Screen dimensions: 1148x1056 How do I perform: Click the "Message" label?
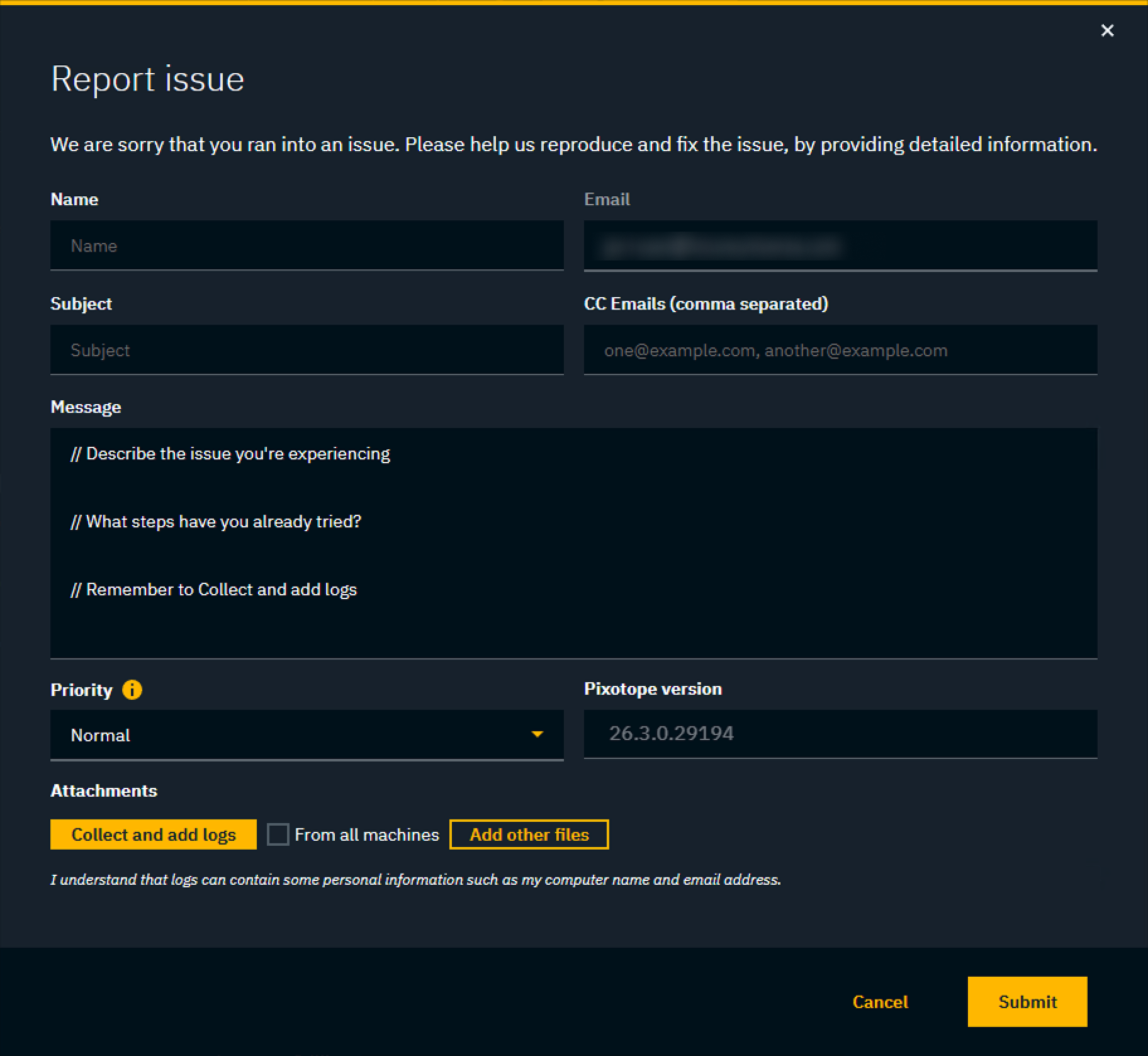(x=86, y=407)
